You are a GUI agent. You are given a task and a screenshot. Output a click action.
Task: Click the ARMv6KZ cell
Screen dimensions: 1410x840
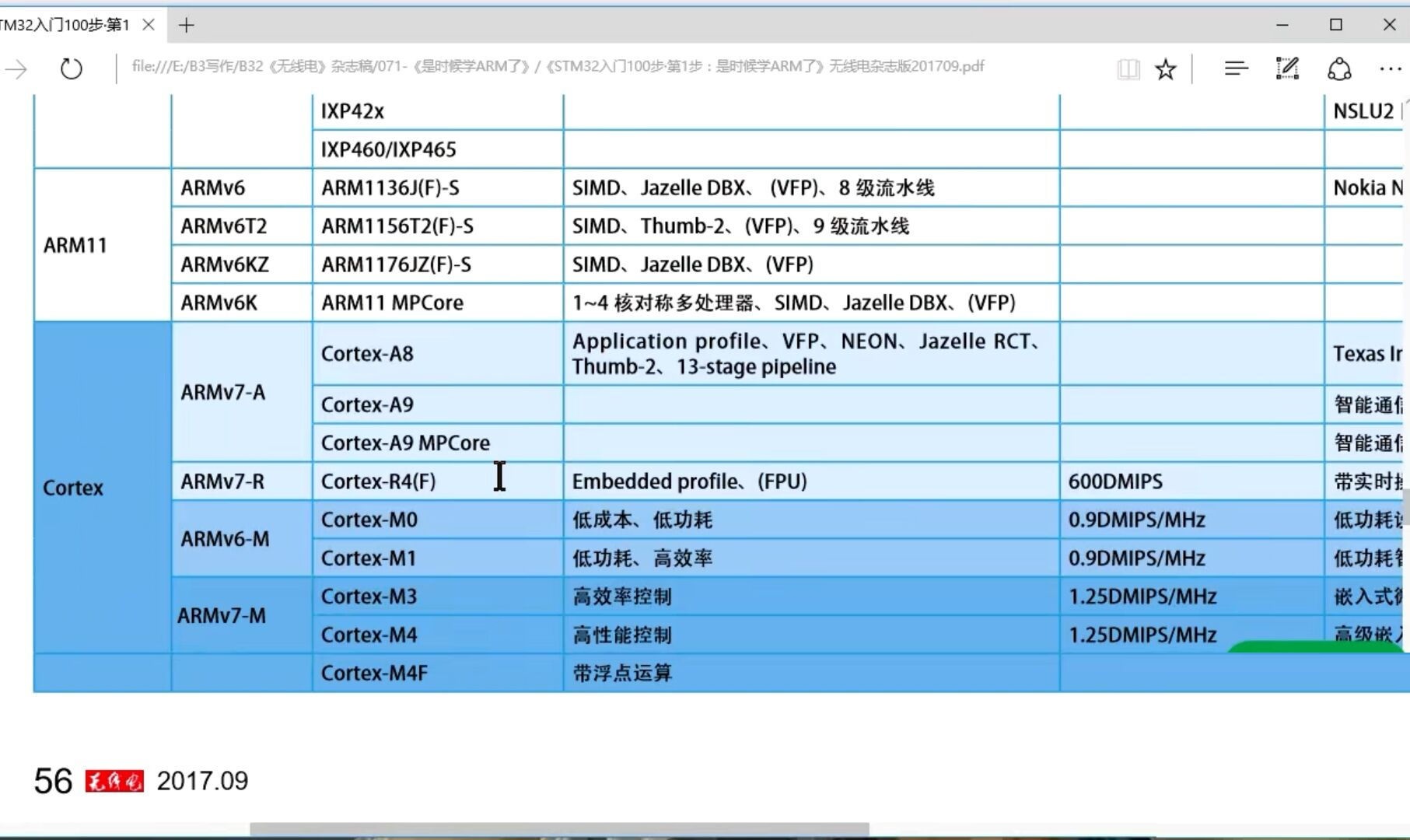[242, 264]
